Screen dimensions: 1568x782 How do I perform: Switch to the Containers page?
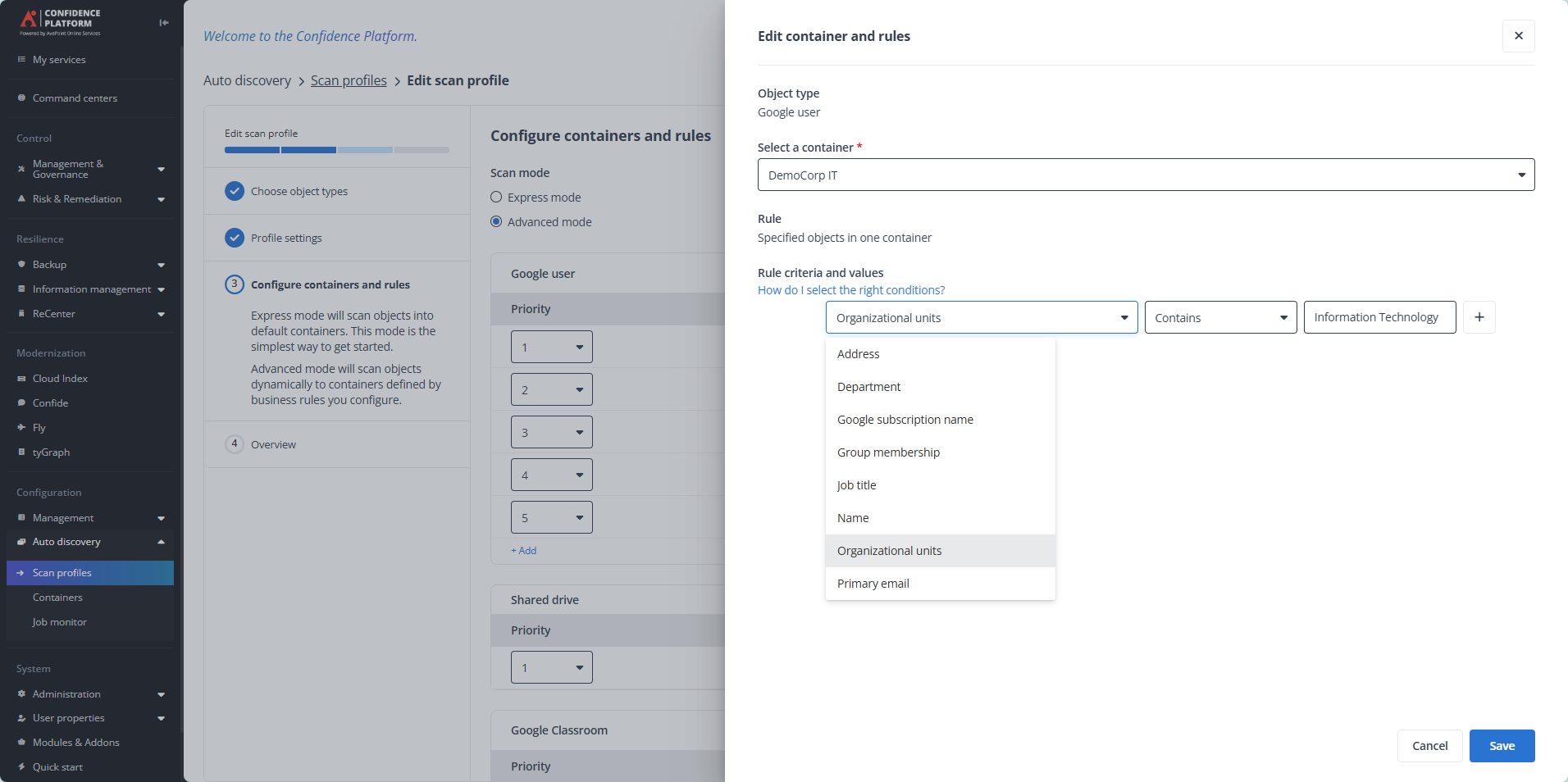click(x=57, y=597)
